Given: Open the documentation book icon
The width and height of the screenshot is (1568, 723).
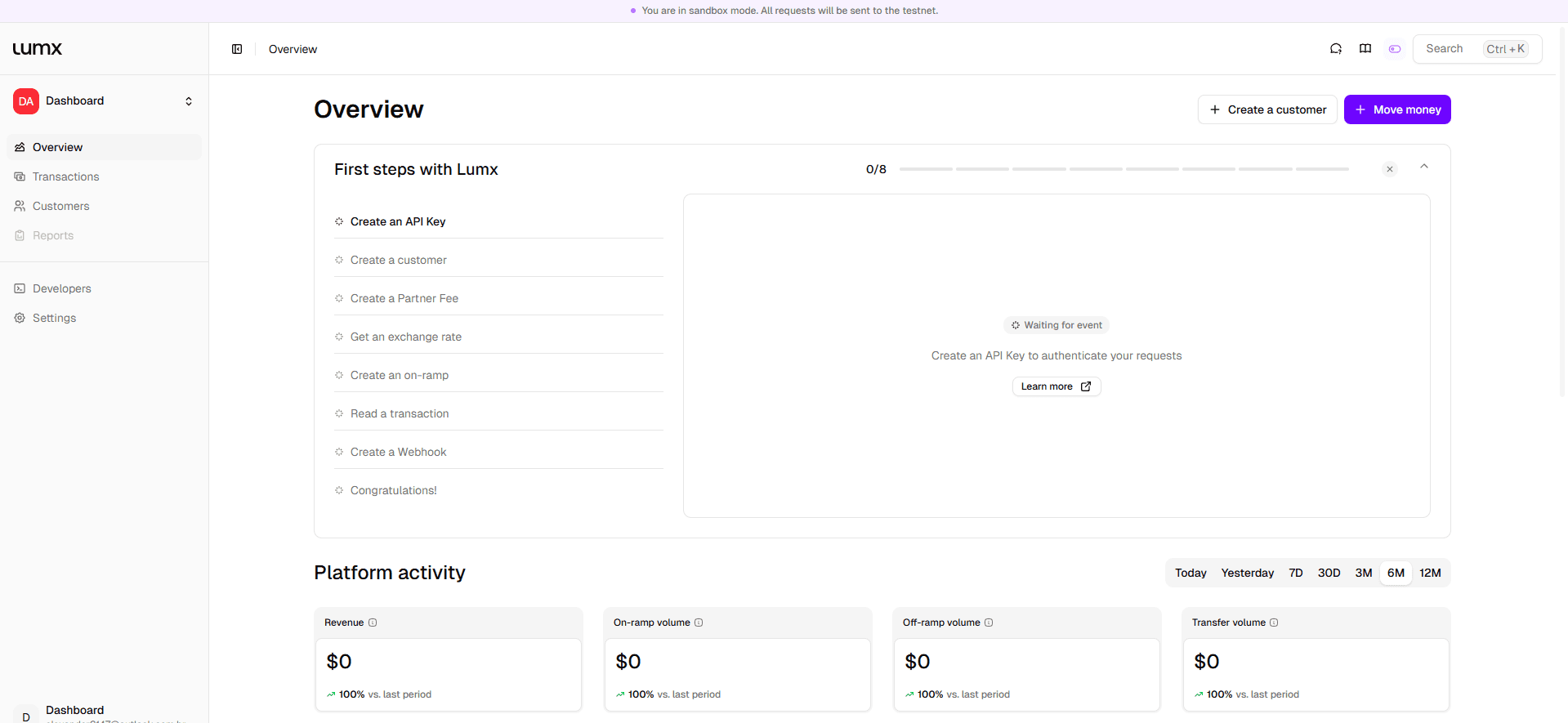Looking at the screenshot, I should 1365,49.
